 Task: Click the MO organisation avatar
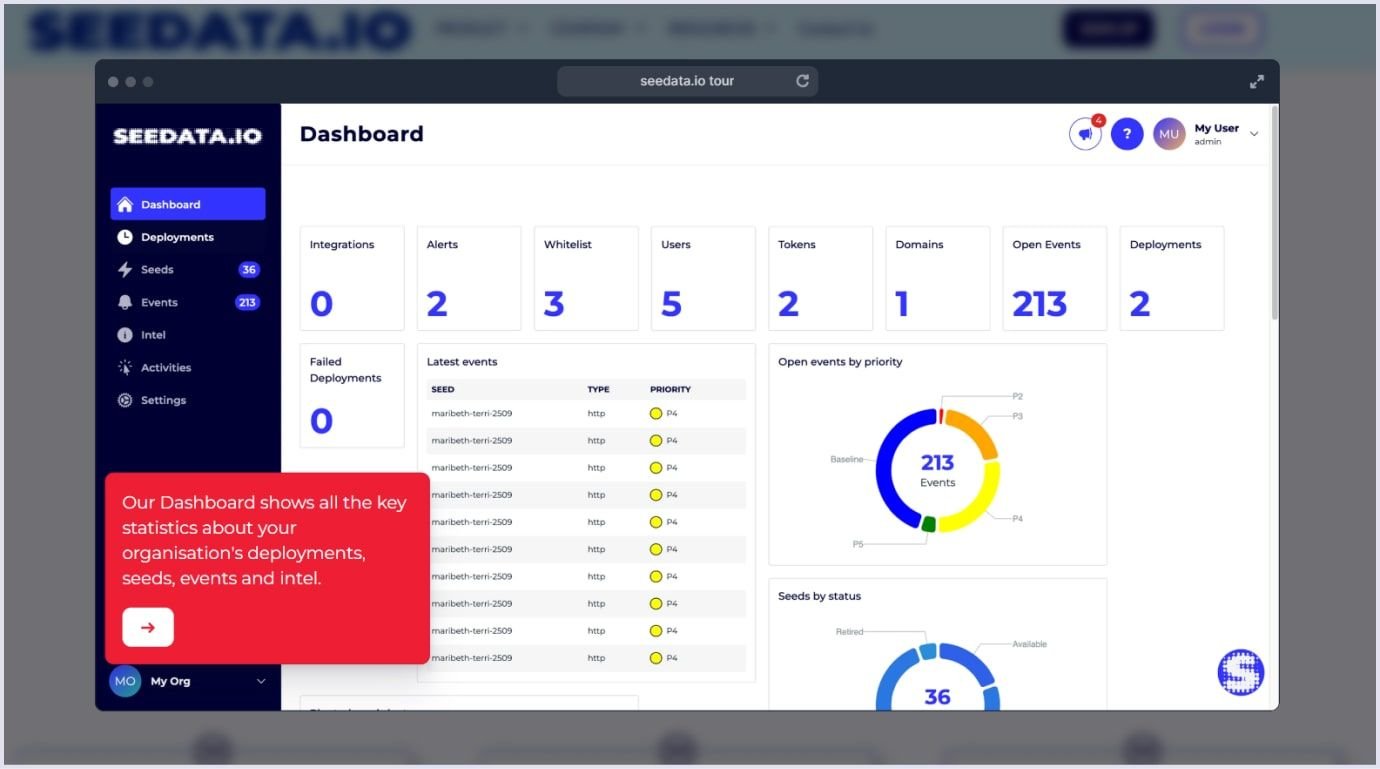(x=125, y=681)
